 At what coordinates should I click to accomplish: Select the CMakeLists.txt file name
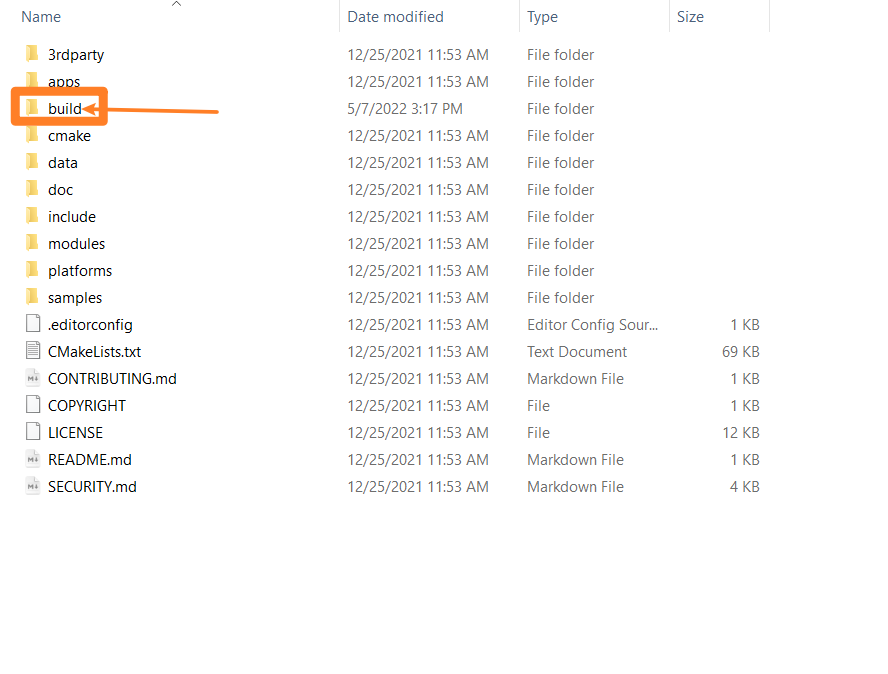click(x=95, y=352)
